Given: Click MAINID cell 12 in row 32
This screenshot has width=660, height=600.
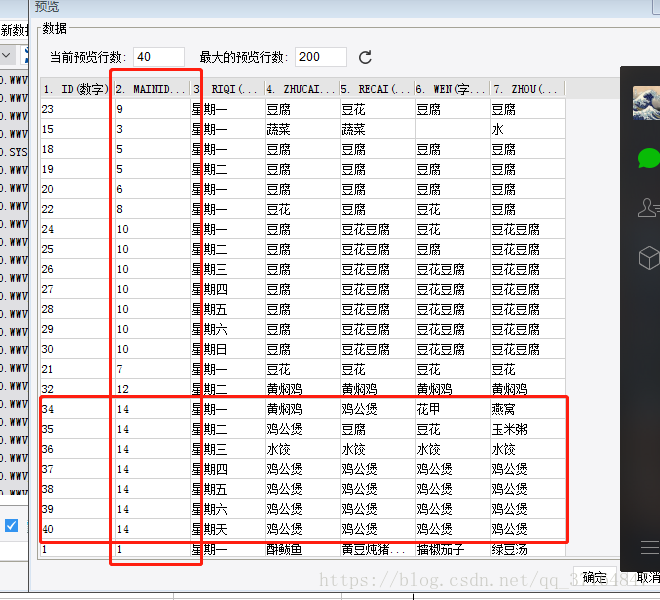Looking at the screenshot, I should pos(152,389).
